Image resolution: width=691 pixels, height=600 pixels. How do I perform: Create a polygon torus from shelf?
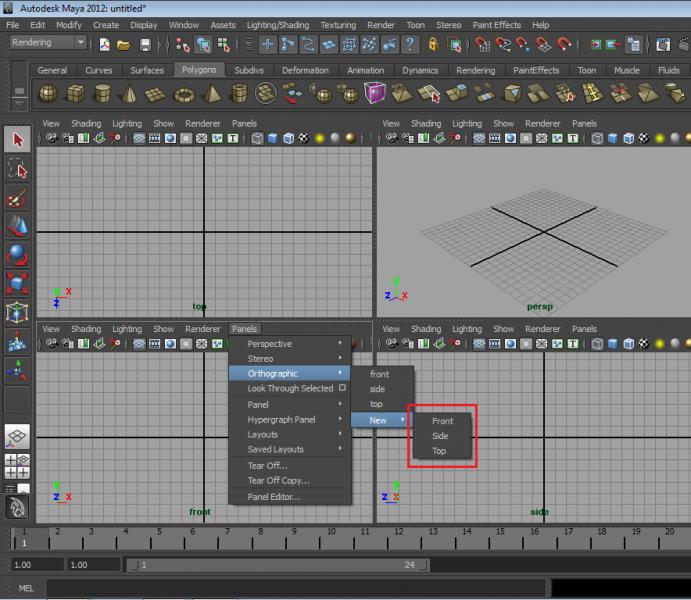tap(184, 94)
